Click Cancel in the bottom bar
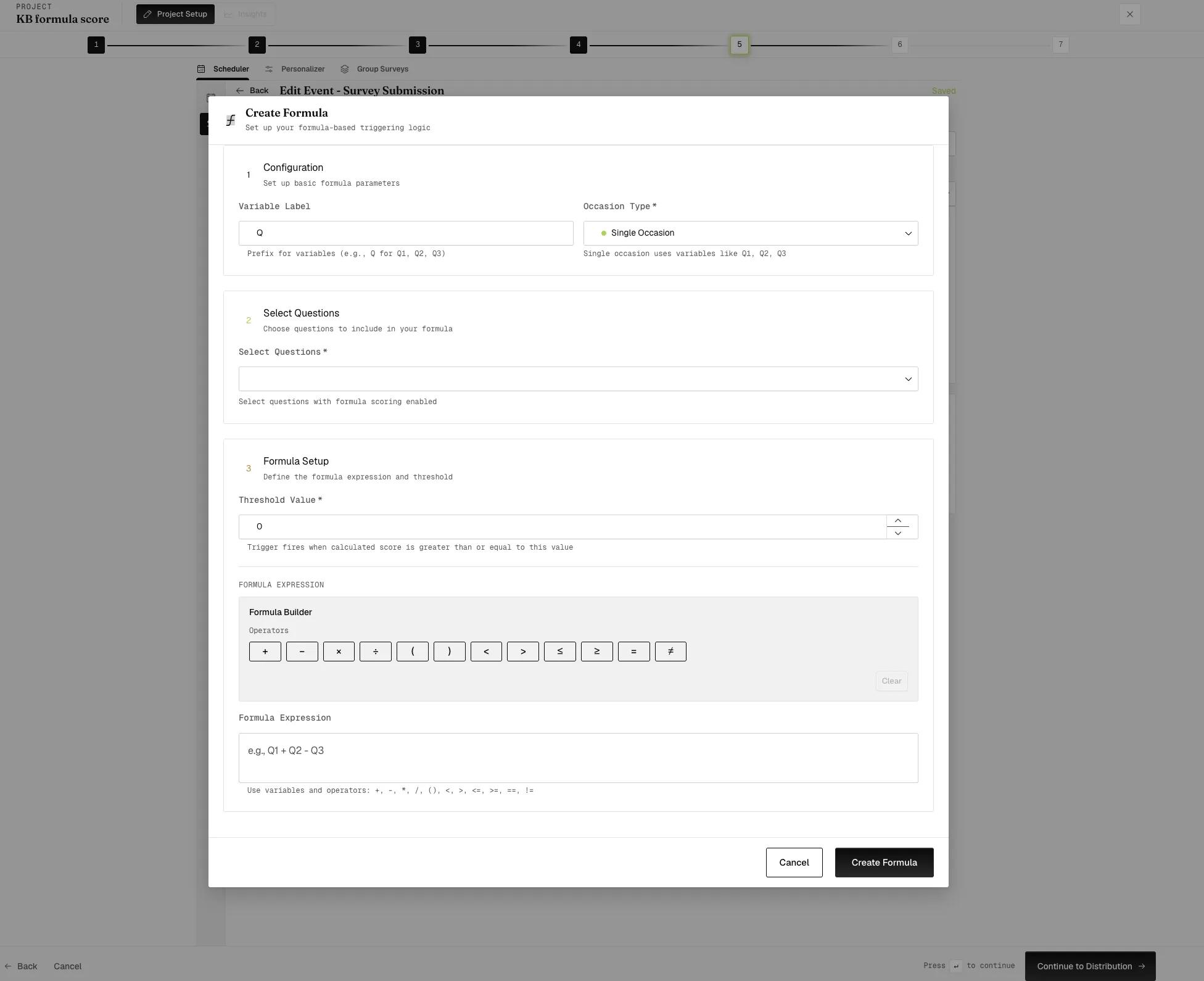This screenshot has height=981, width=1204. point(68,966)
